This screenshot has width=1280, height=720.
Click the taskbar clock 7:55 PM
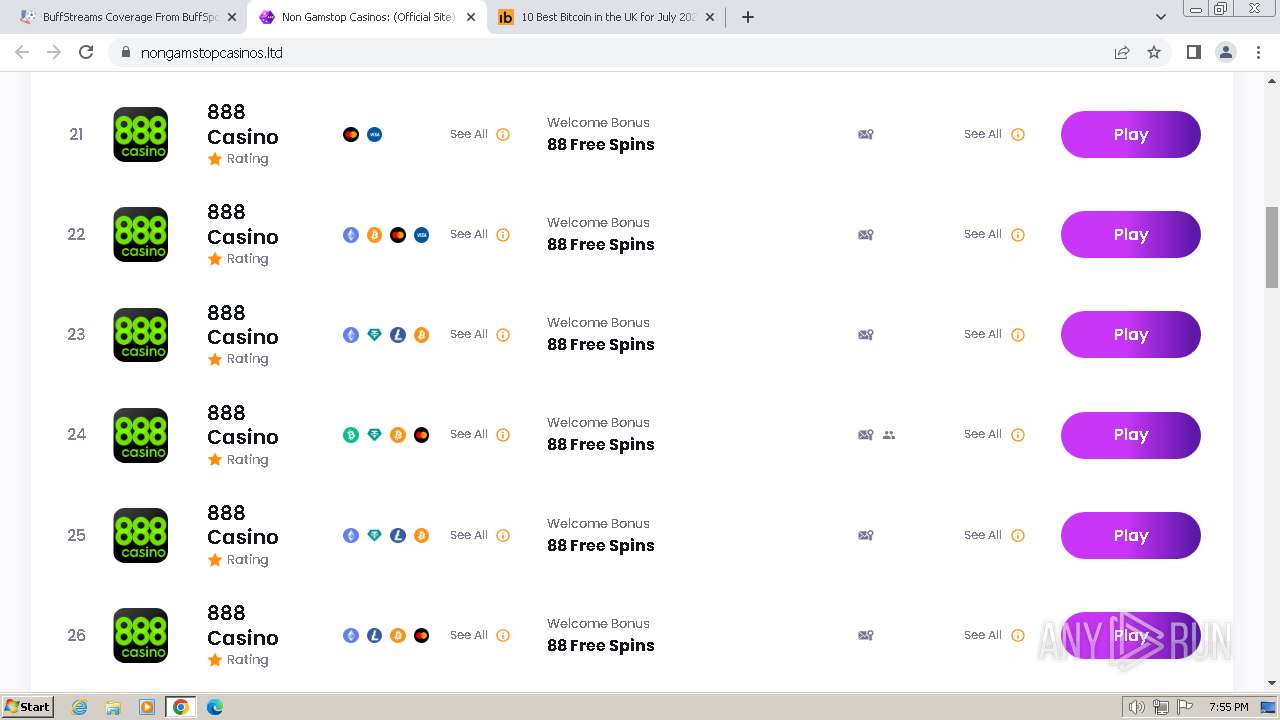coord(1228,707)
